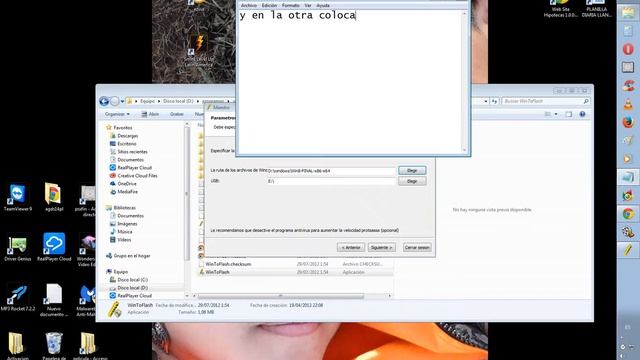Open the agdb24pl Chrome folder icon
640x360 pixels.
click(x=54, y=198)
